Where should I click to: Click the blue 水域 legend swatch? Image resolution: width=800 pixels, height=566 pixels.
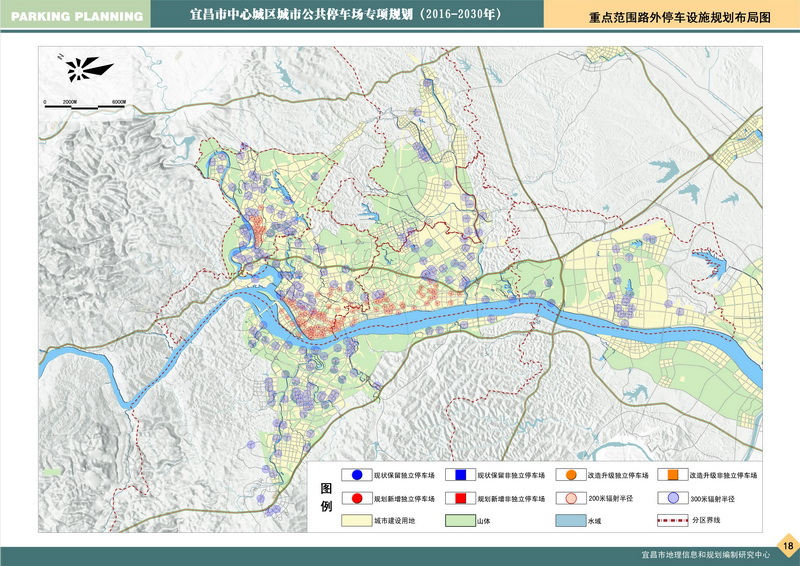(x=568, y=520)
